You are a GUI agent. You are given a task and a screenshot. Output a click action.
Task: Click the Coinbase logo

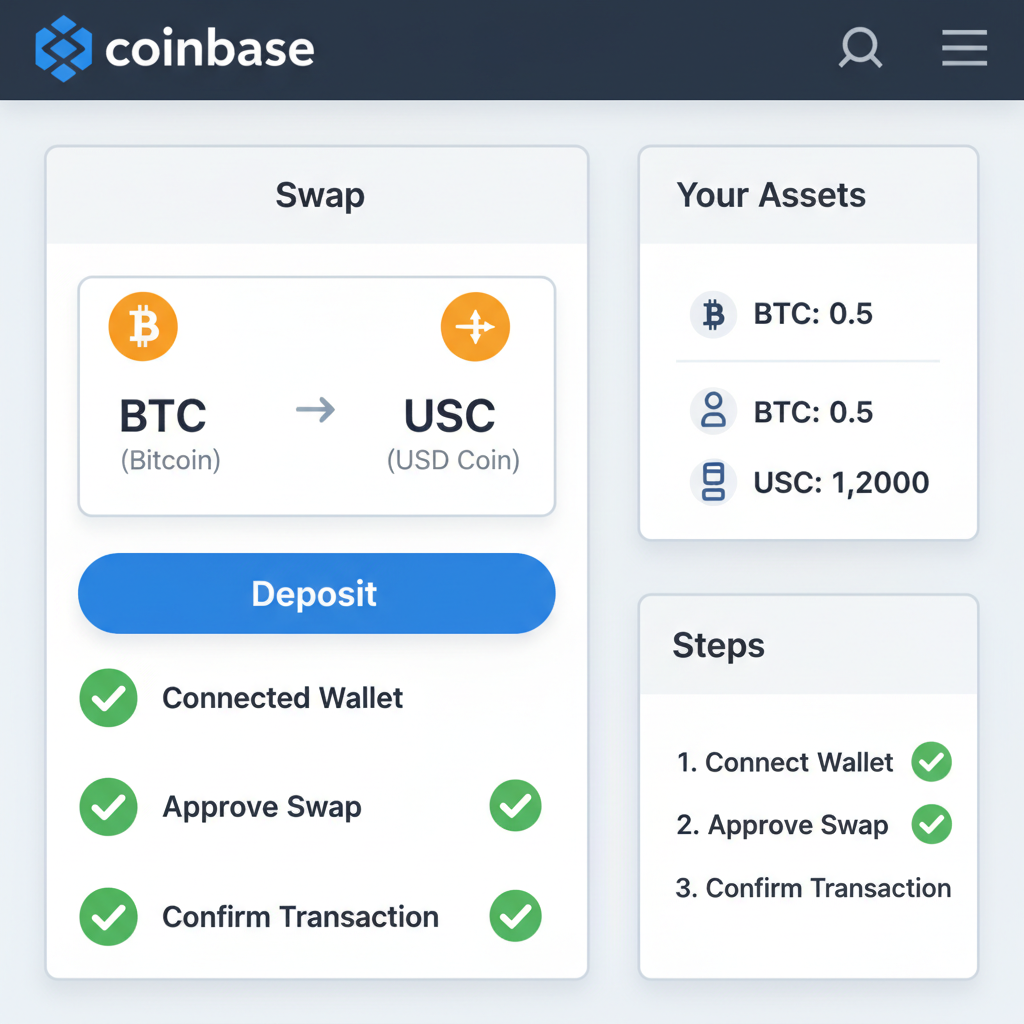point(175,47)
